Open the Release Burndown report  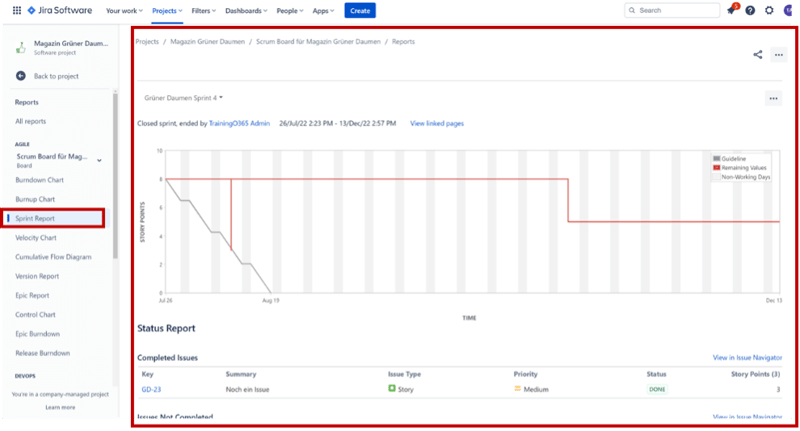coord(42,353)
